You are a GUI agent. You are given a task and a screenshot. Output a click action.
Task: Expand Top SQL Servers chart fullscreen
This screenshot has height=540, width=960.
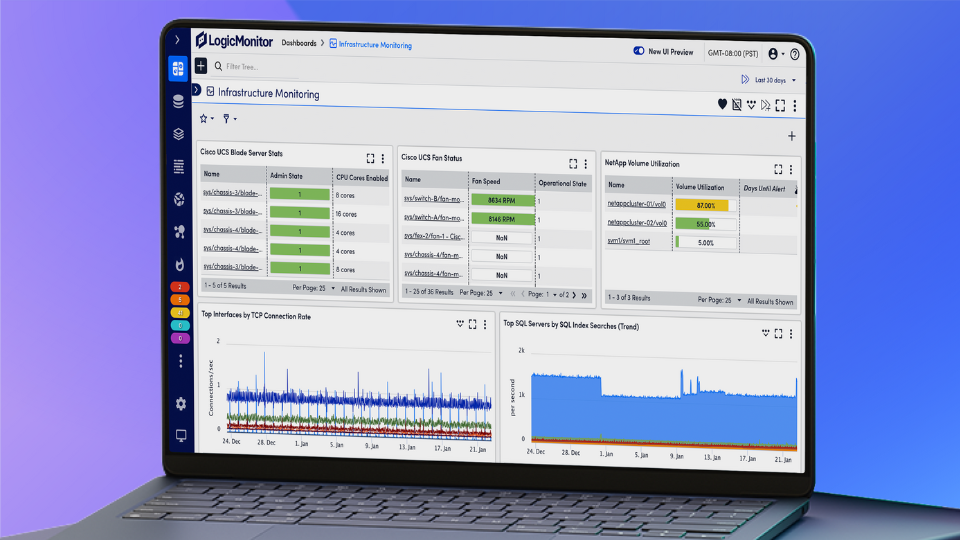(x=778, y=333)
